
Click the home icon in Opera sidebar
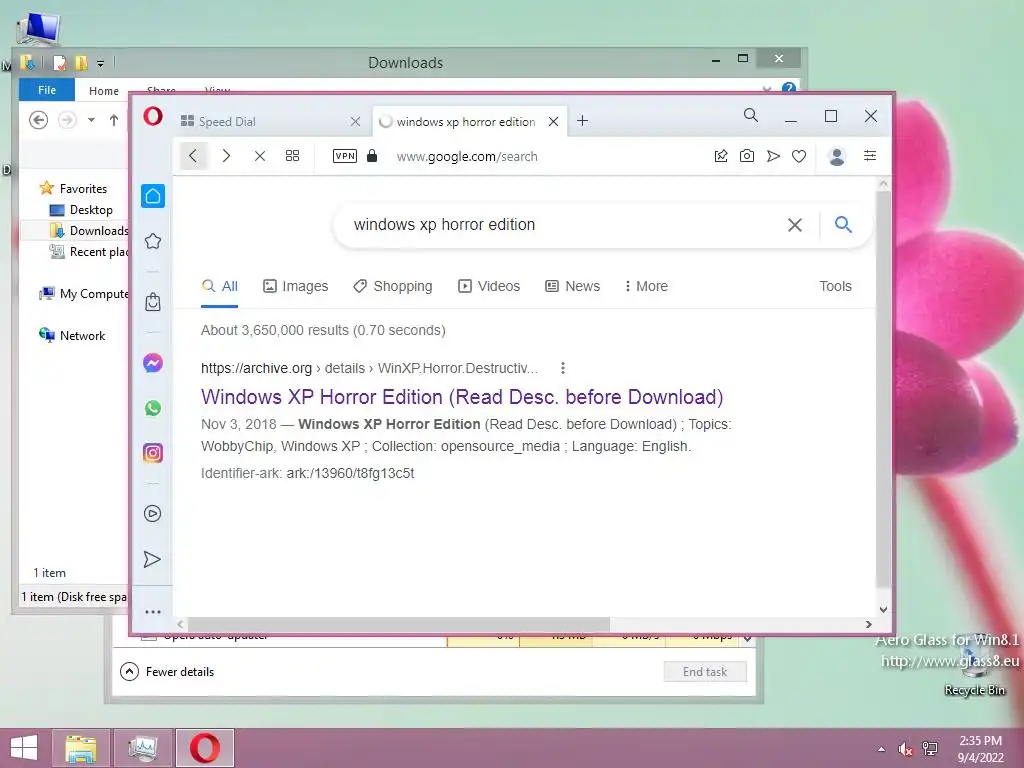(153, 196)
